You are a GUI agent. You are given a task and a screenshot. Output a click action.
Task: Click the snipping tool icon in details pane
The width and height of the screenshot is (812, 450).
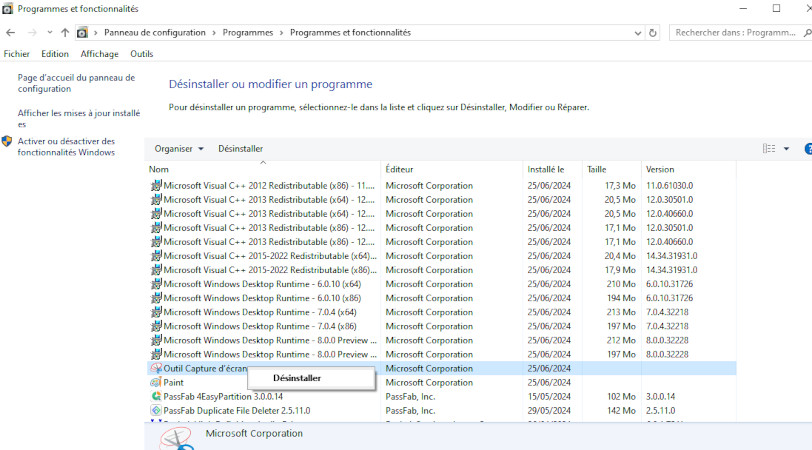point(177,439)
